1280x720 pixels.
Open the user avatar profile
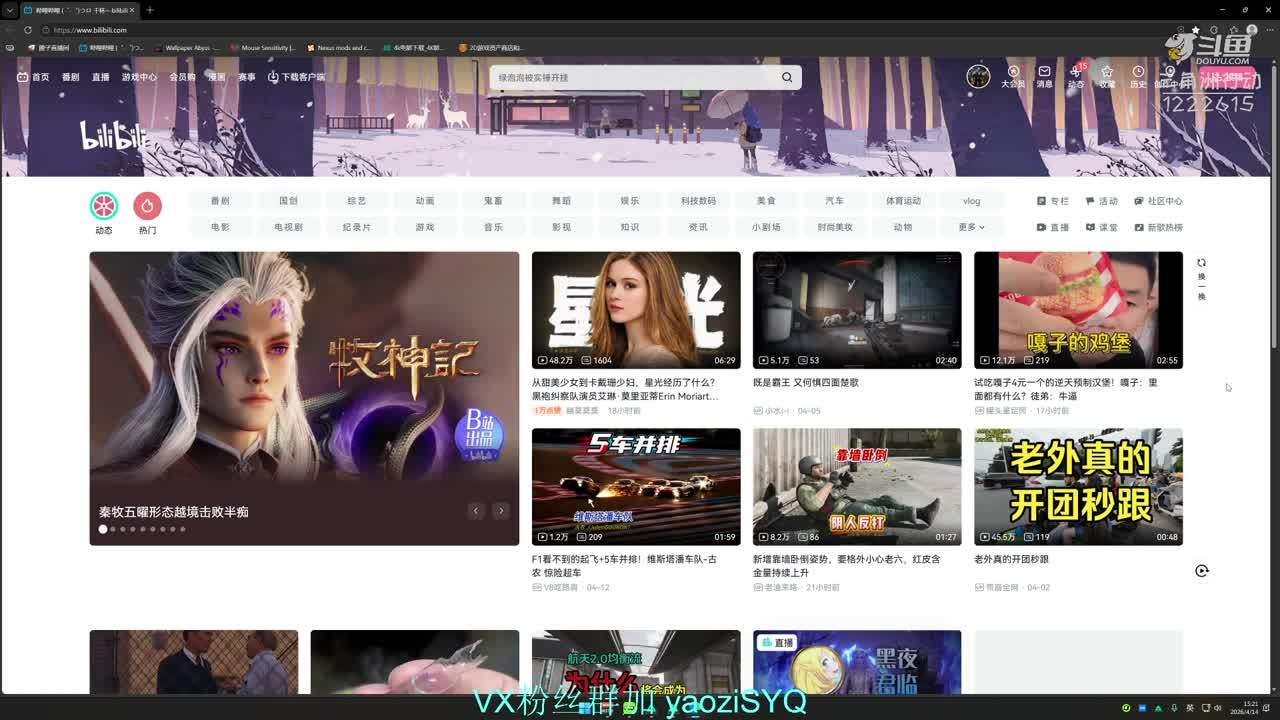tap(978, 76)
